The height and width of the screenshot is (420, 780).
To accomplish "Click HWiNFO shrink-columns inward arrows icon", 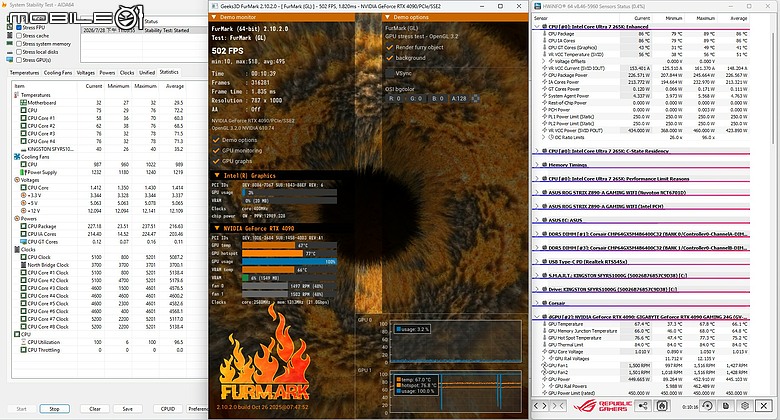I will pos(558,406).
